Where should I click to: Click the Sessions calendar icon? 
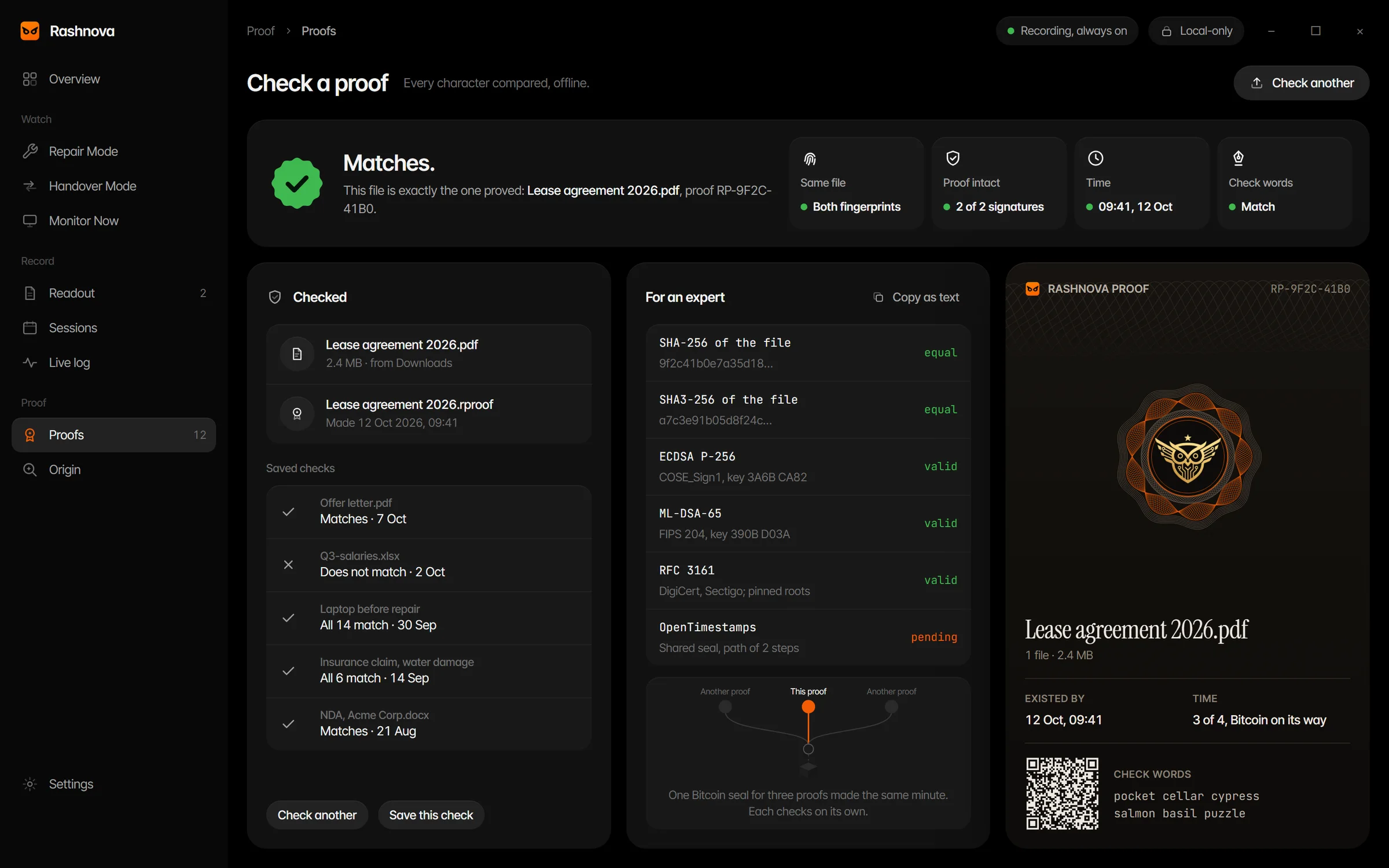click(30, 328)
